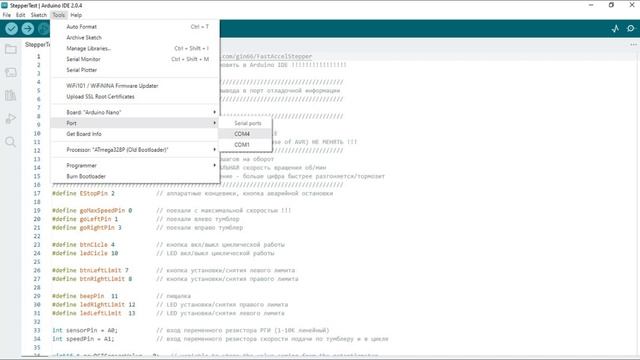This screenshot has height=360, width=640.
Task: Open the Sketch menu
Action: pos(39,15)
